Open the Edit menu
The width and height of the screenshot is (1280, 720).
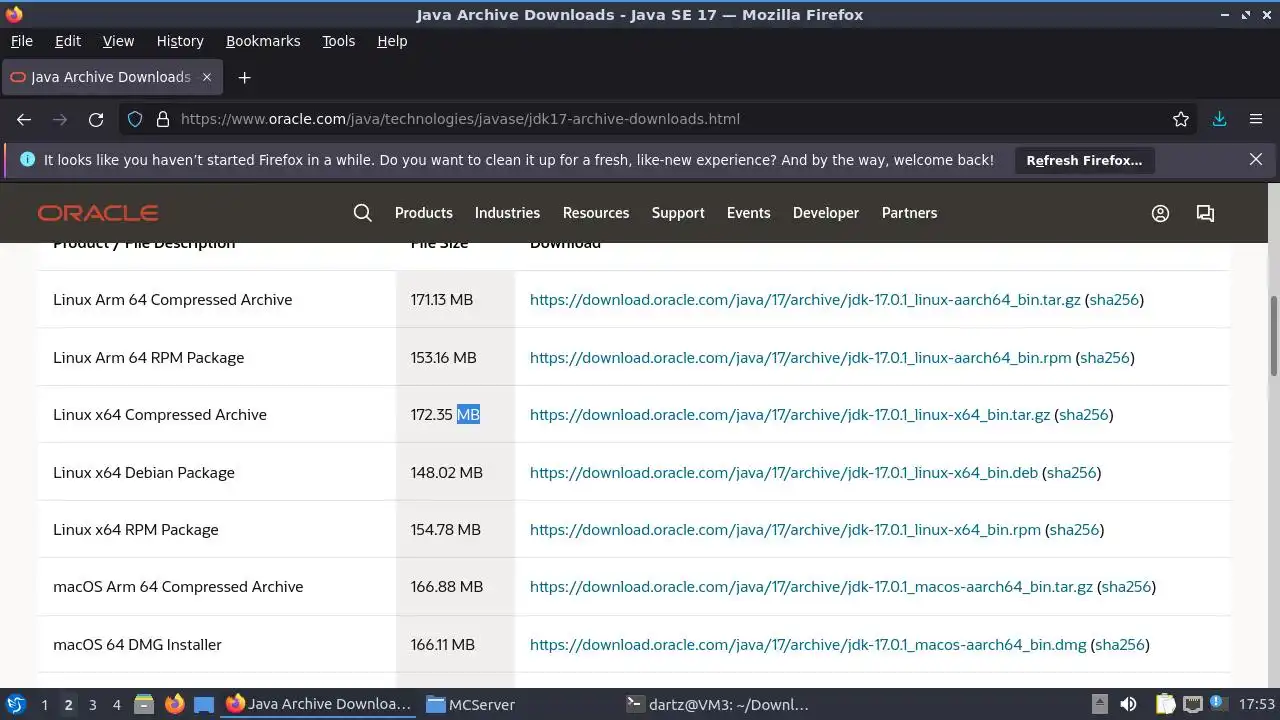pos(68,41)
